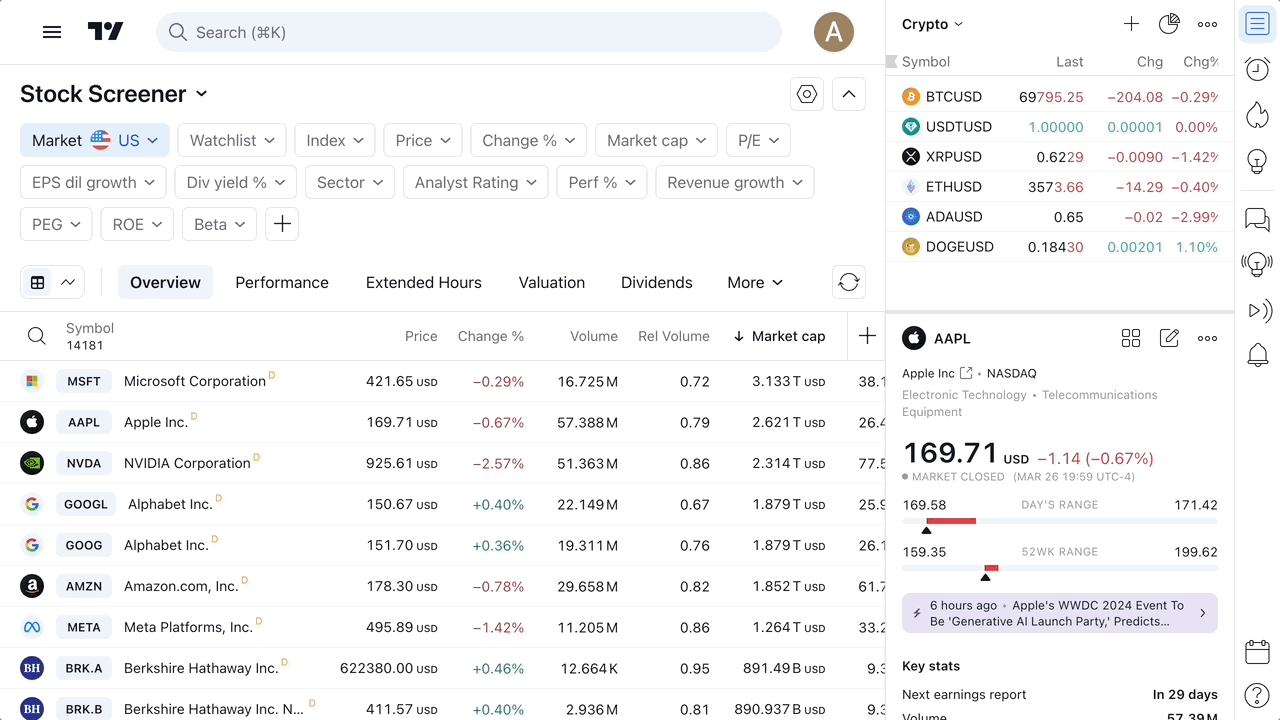Expand the Market US filter dropdown

(x=95, y=140)
